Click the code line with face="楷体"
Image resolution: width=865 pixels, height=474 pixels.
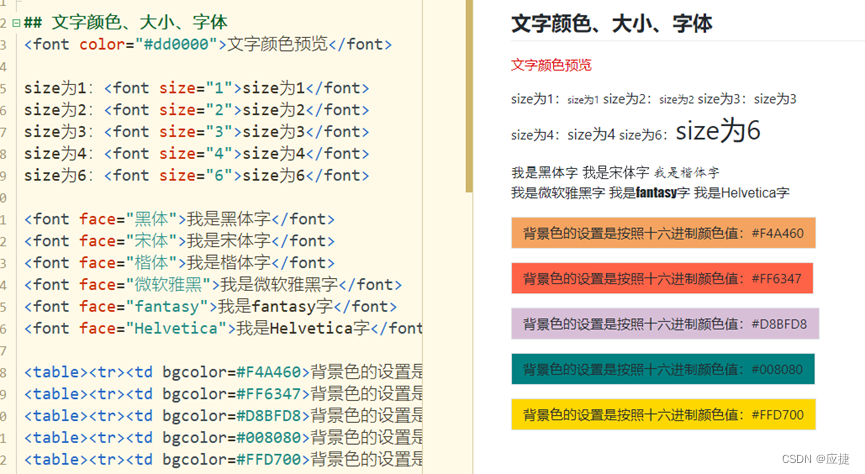179,263
